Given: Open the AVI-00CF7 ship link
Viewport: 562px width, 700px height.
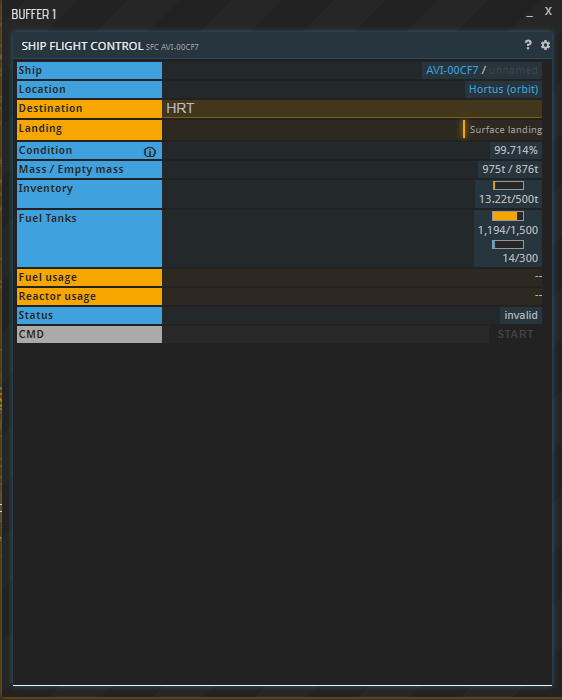Looking at the screenshot, I should pos(452,70).
